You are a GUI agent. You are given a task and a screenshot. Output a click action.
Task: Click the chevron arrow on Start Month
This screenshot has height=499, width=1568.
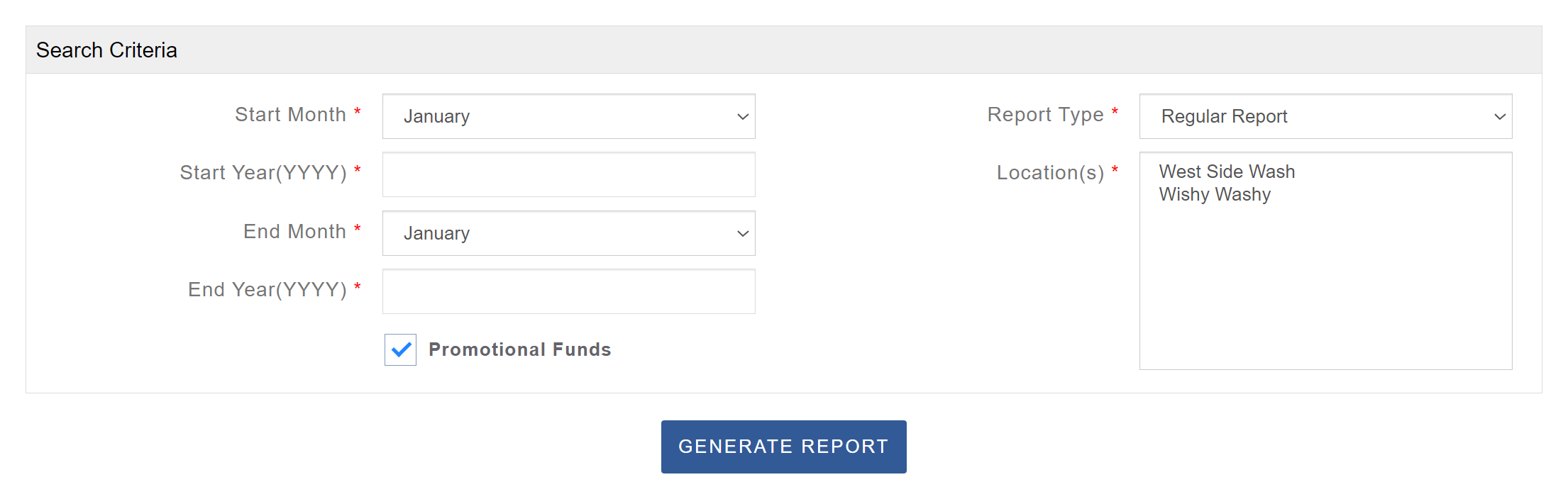point(742,117)
